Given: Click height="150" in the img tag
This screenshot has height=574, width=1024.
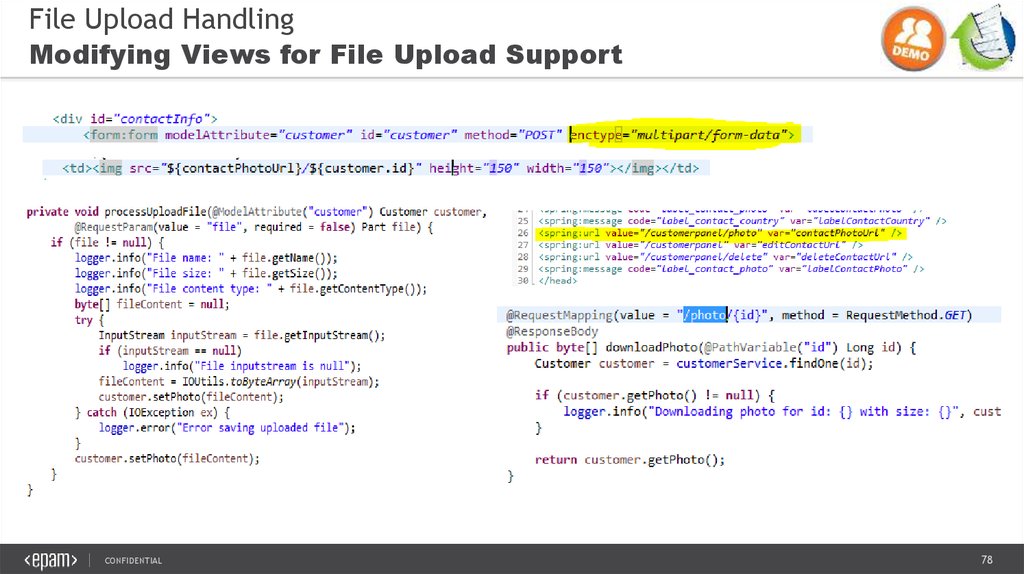Looking at the screenshot, I should pyautogui.click(x=473, y=168).
